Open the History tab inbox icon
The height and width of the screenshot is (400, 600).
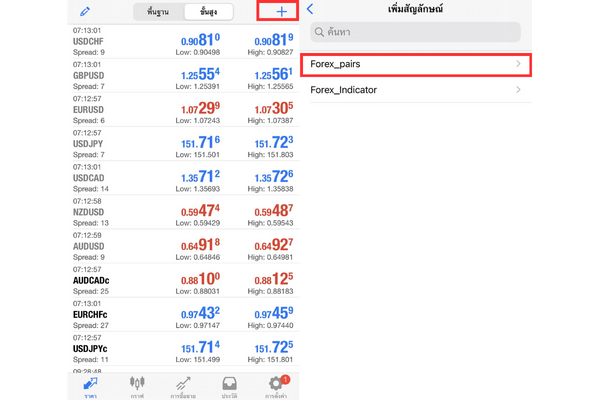point(229,385)
